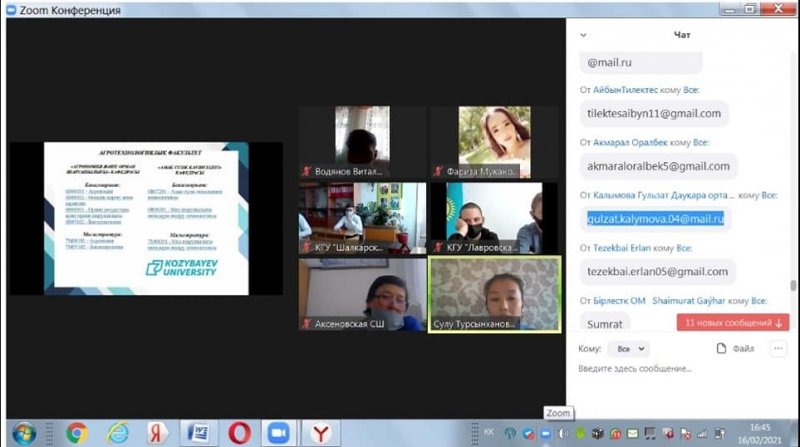Click muted mic icon on КГУ Лавровска tile
The height and width of the screenshot is (447, 800).
point(438,247)
